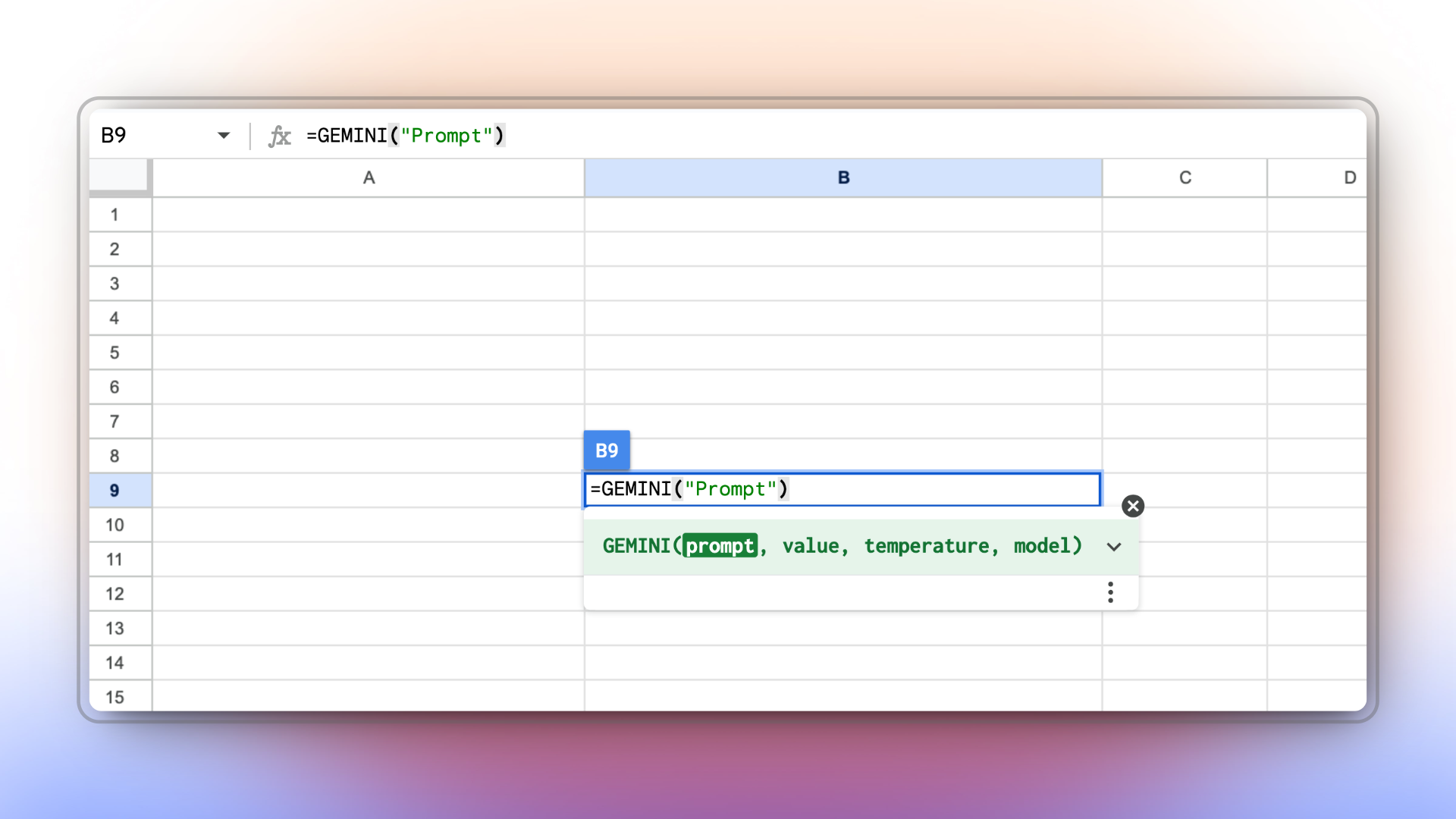Select row 14 header

[x=121, y=663]
